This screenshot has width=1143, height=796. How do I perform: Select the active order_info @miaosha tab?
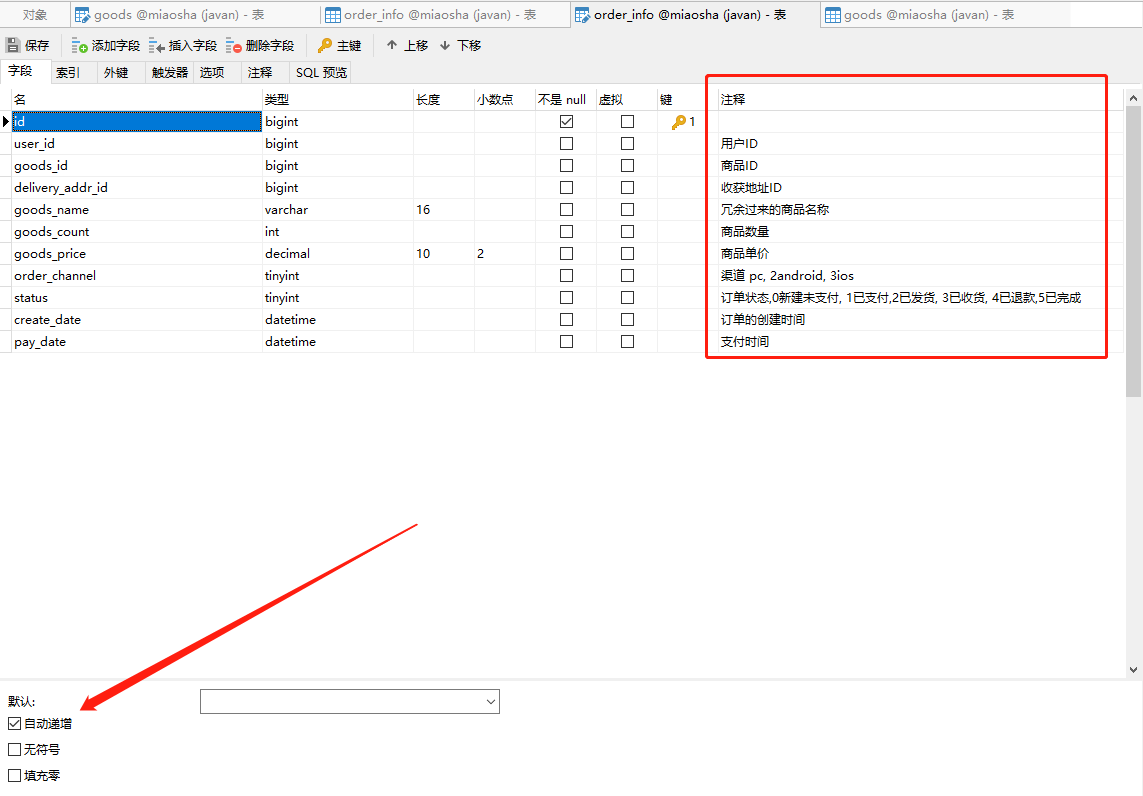pos(695,15)
